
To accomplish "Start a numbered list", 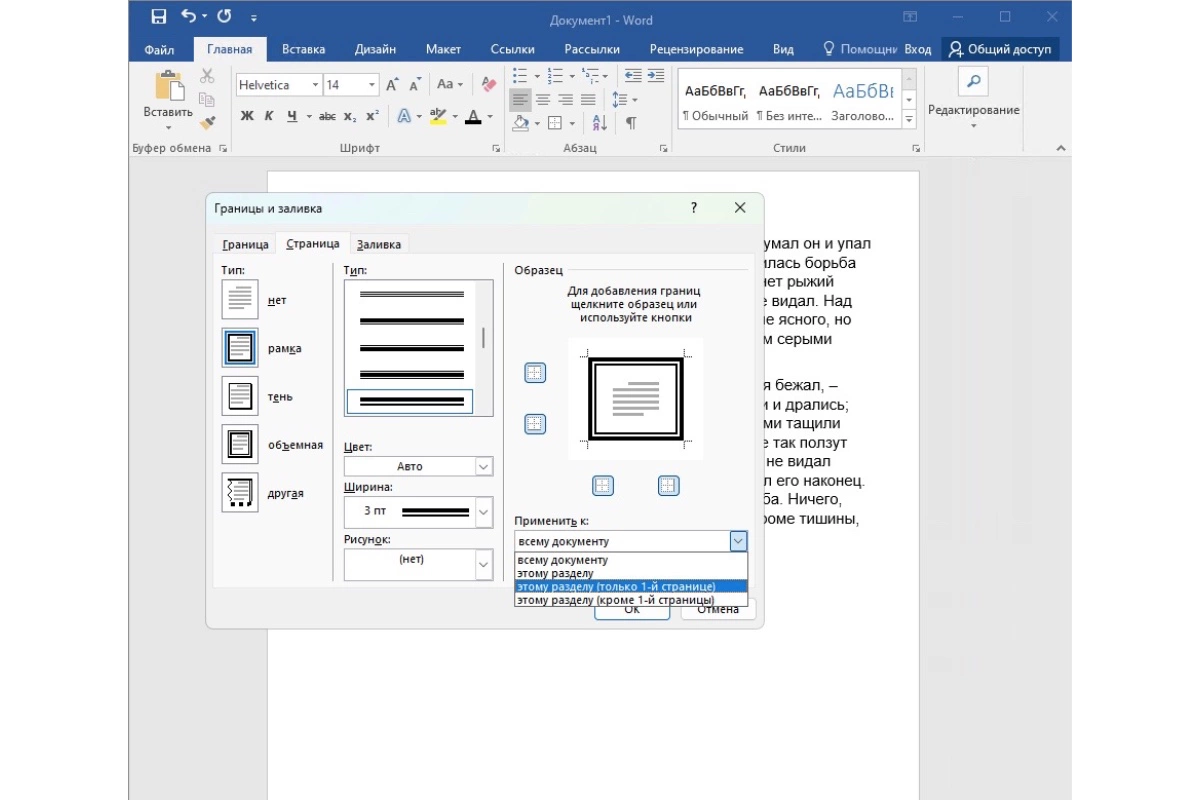I will (555, 76).
